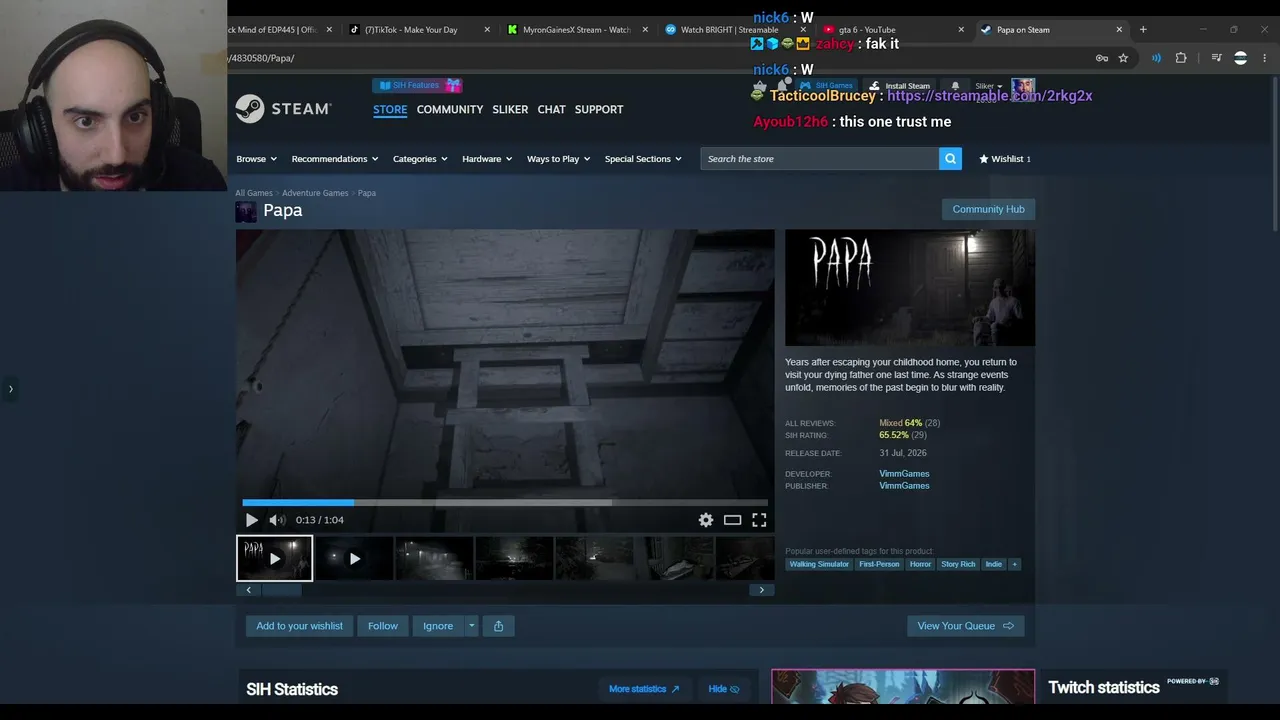The image size is (1280, 720).
Task: Open the Recommendations dropdown
Action: tap(335, 159)
